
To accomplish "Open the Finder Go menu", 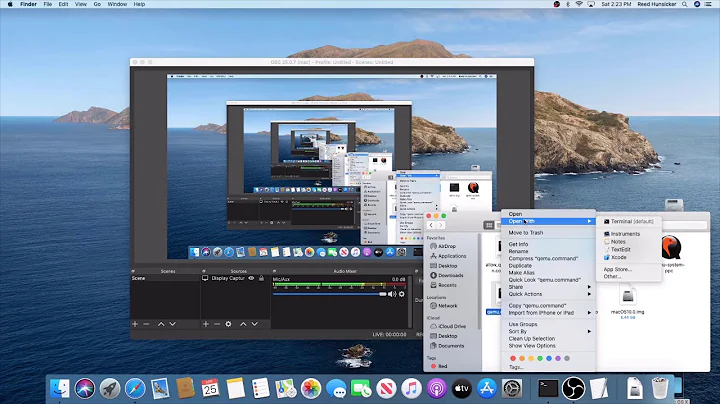I will point(97,4).
